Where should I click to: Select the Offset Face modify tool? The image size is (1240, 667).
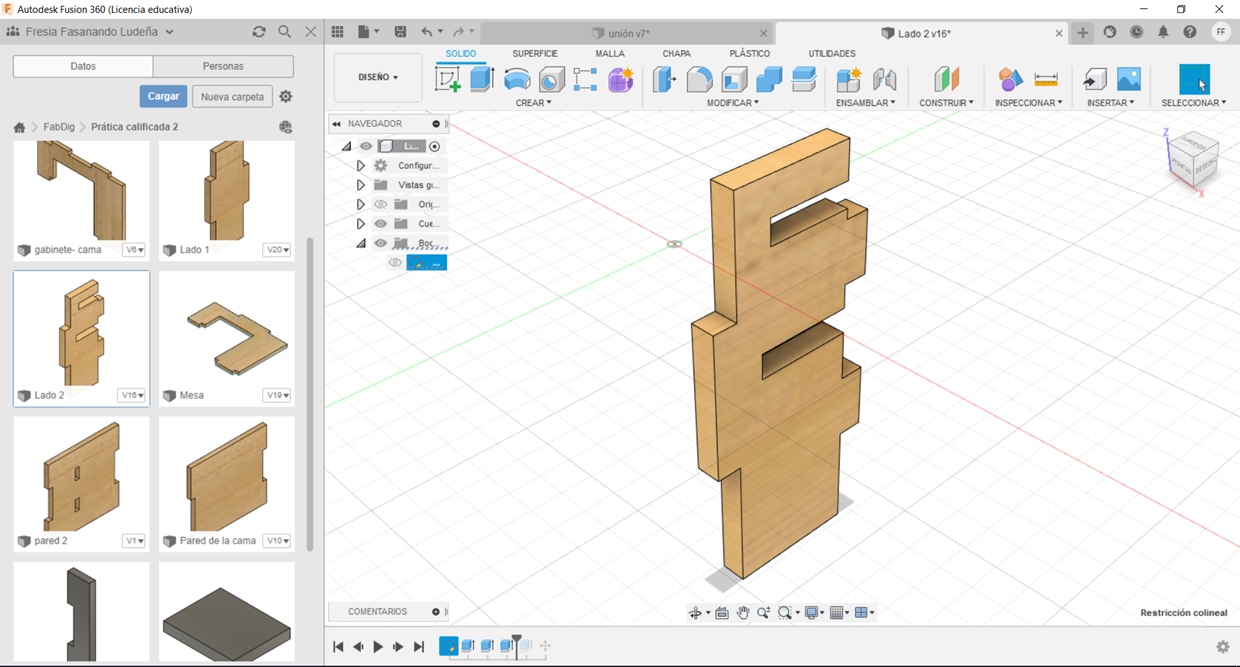point(804,79)
